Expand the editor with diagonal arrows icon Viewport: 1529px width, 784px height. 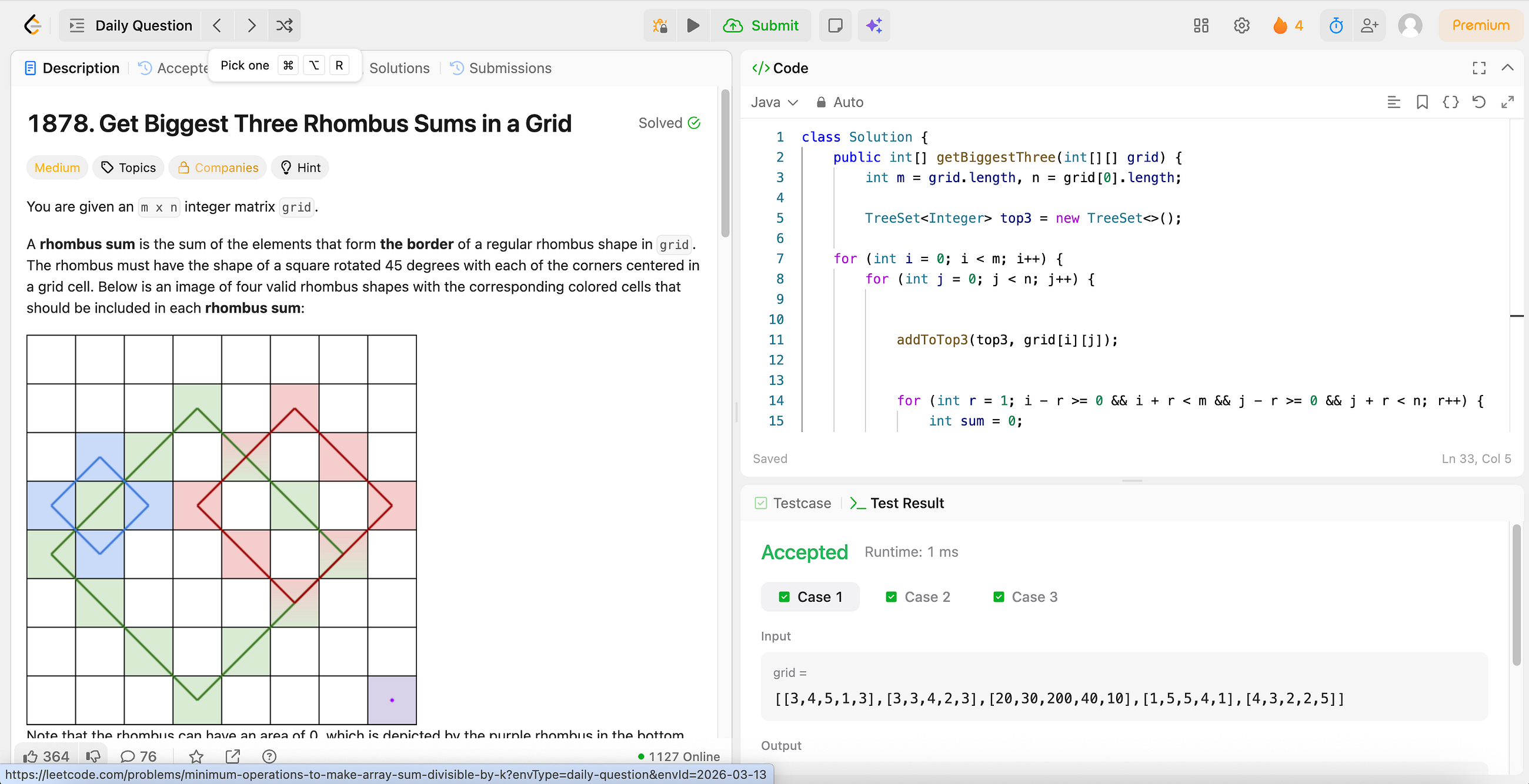click(x=1508, y=102)
